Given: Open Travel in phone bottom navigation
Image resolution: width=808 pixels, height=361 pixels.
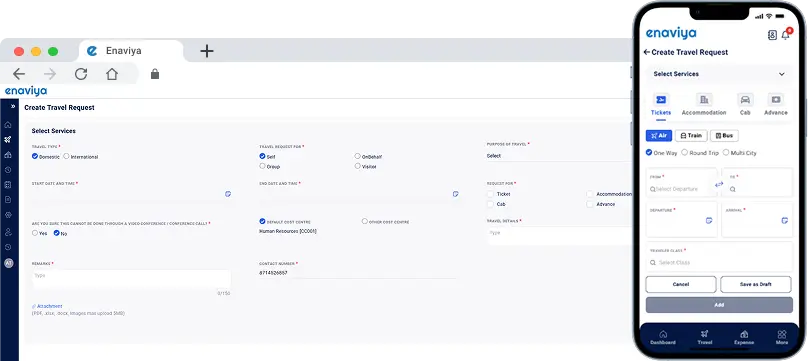Looking at the screenshot, I should 704,337.
